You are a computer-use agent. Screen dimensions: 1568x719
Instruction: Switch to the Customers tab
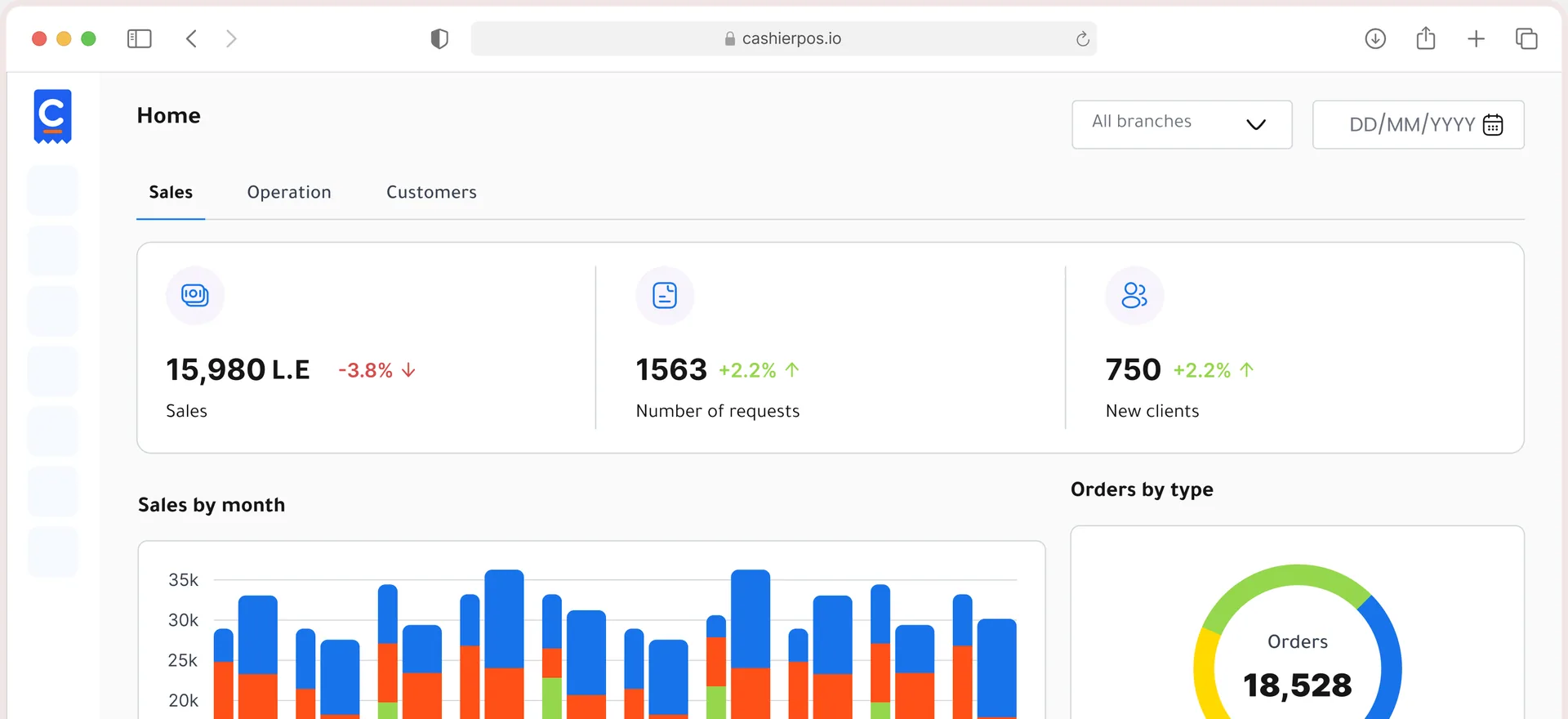[431, 192]
